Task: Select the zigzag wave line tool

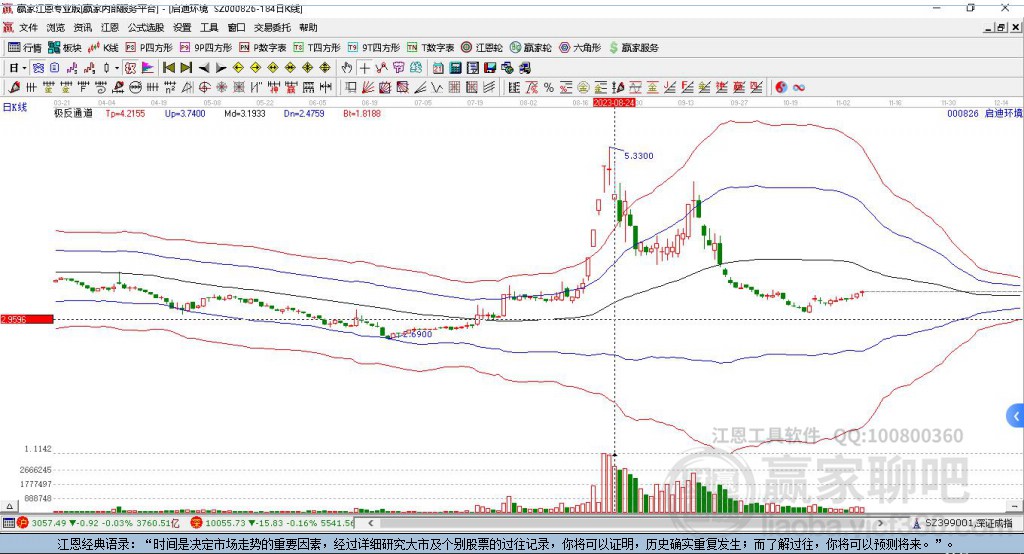Action: pyautogui.click(x=437, y=88)
